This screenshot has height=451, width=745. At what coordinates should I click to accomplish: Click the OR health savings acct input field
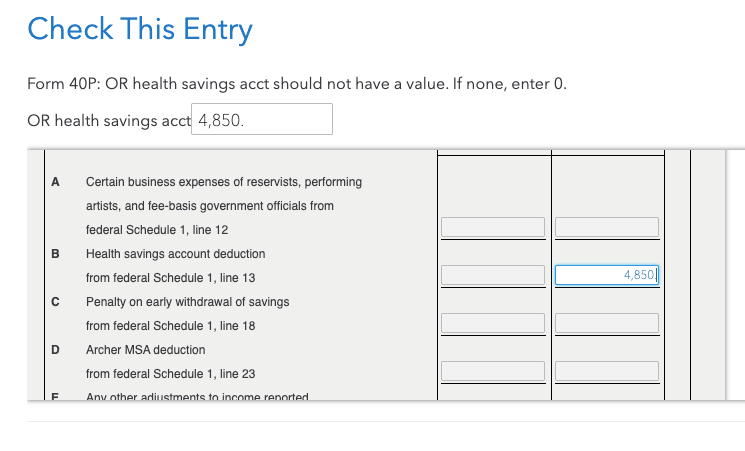[x=262, y=120]
